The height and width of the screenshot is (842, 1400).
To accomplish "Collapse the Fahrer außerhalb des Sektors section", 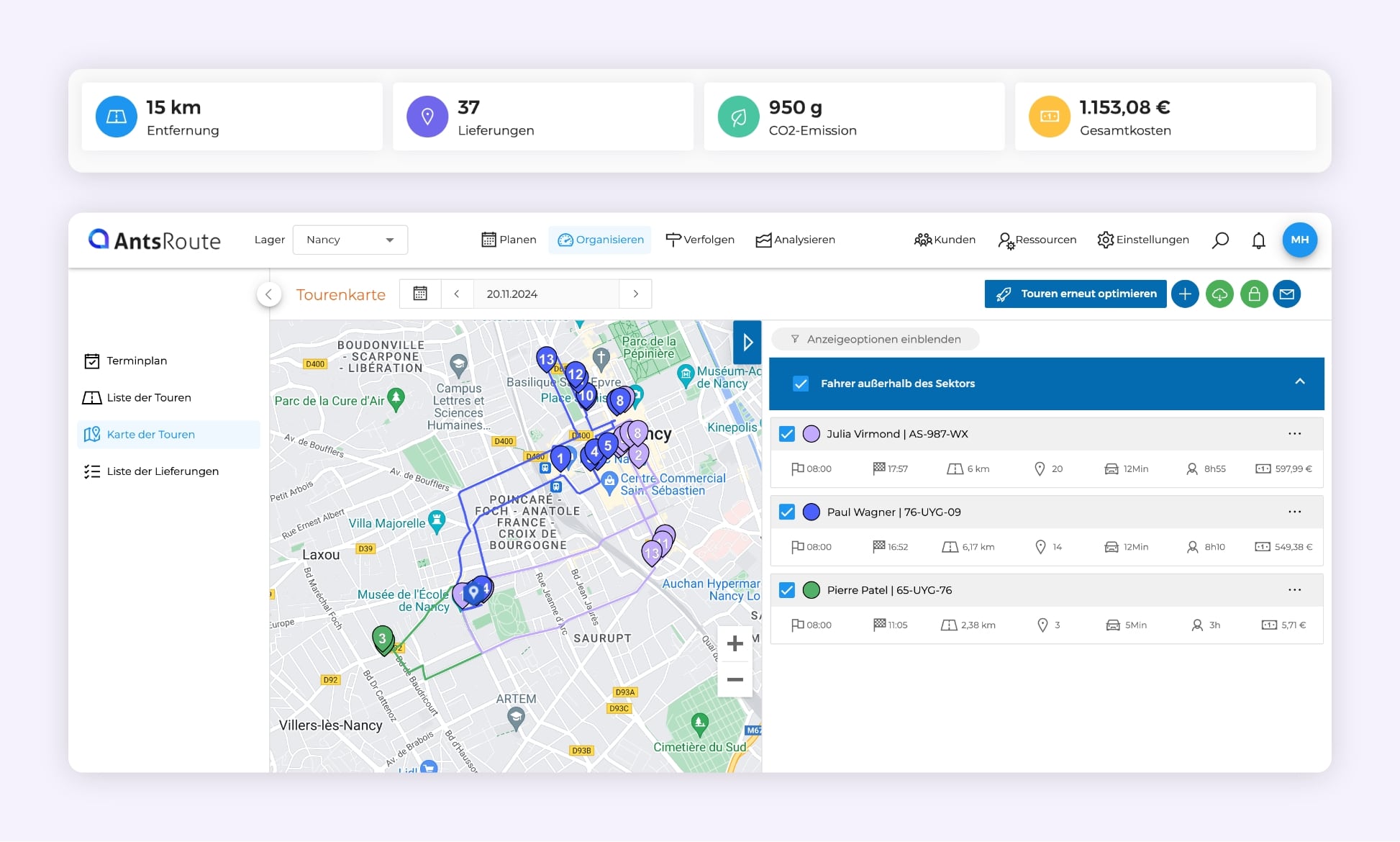I will click(1299, 382).
